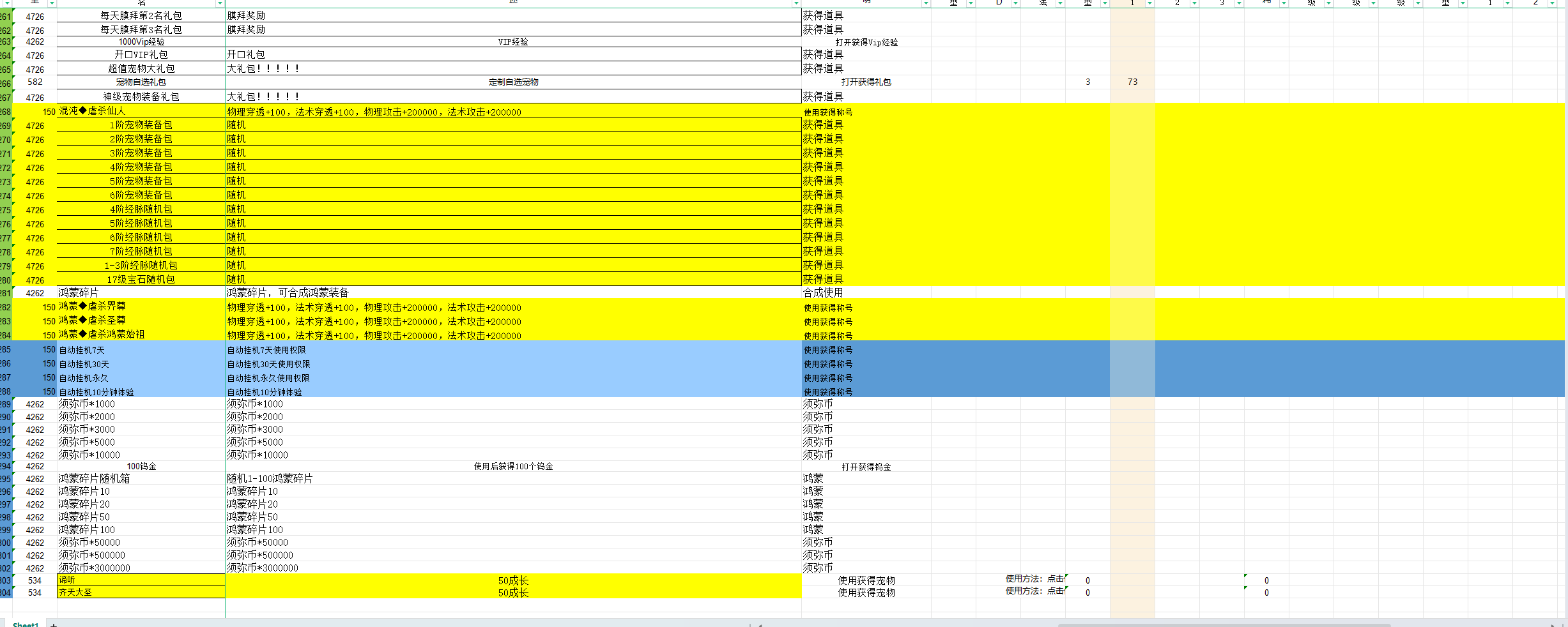Click the horizontal scrollbar's left arrow
The width and height of the screenshot is (1568, 627).
coord(760,625)
